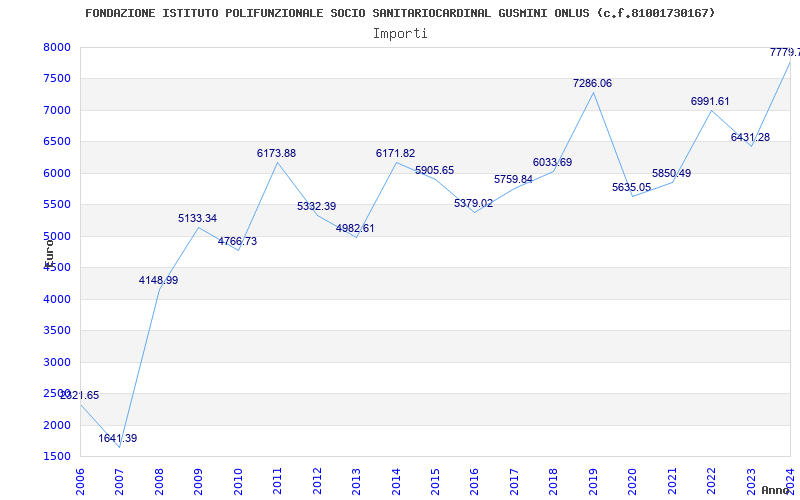Click the Euro y-axis title
The width and height of the screenshot is (800, 500).
click(48, 250)
